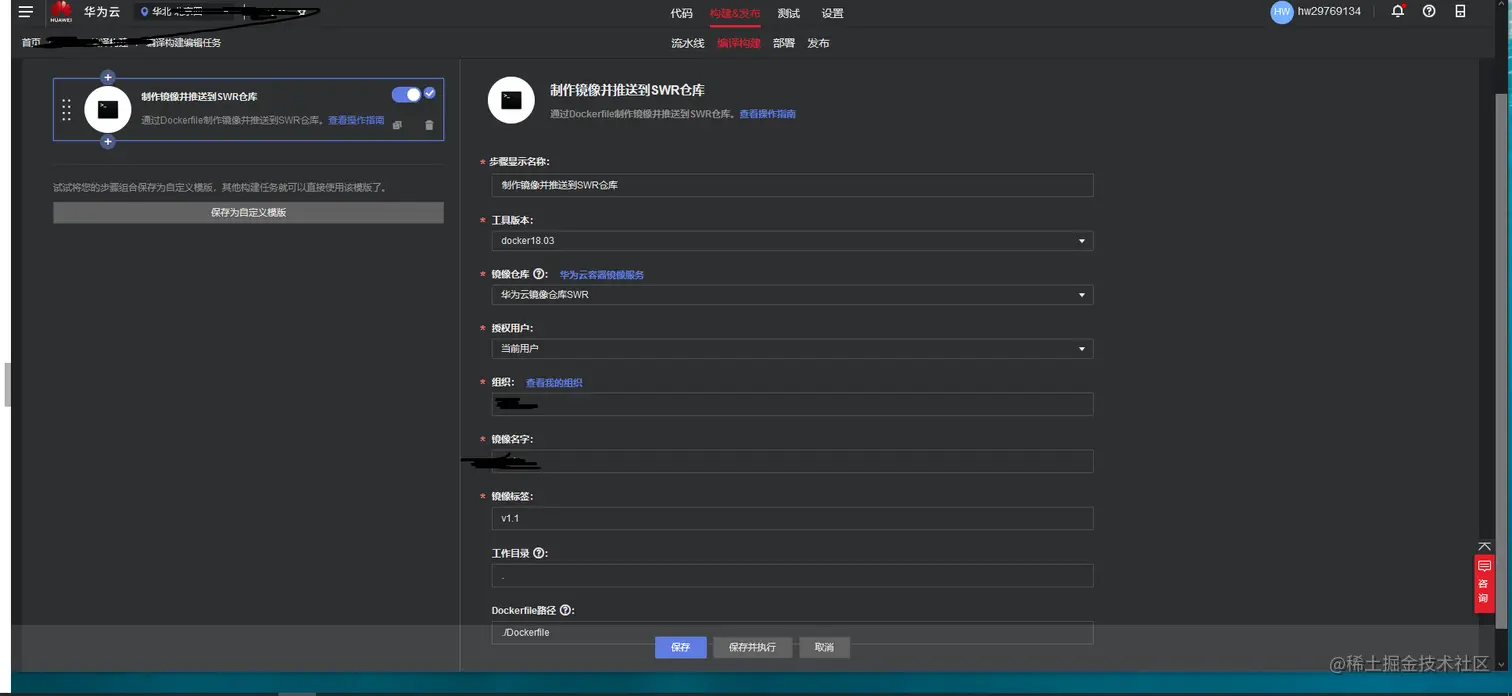Screen dimensions: 1512x696
Task: Click the 步骤显示名称 input field
Action: coord(792,185)
